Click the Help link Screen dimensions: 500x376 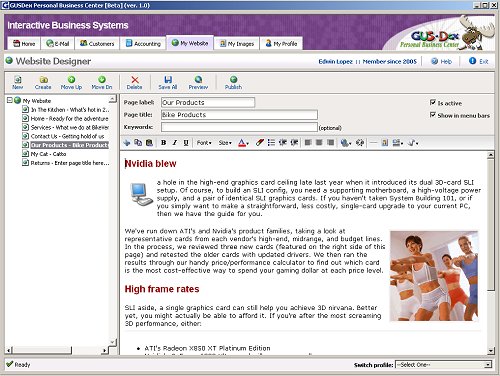click(442, 61)
